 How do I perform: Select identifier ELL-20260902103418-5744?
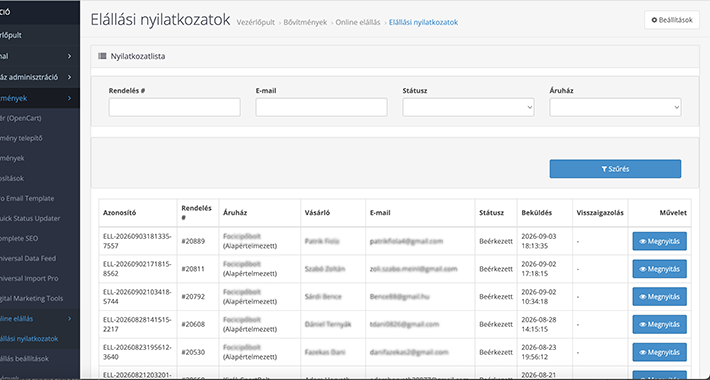coord(138,297)
